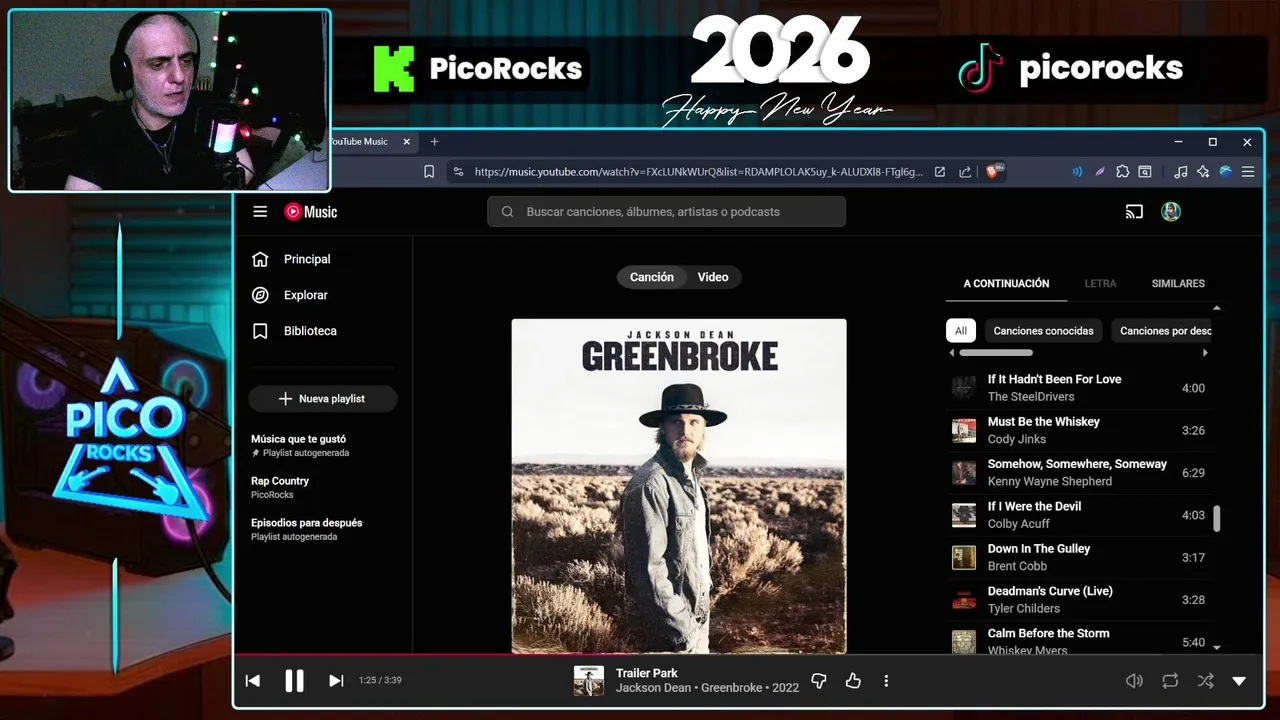Image resolution: width=1280 pixels, height=720 pixels.
Task: Pause the playing song
Action: pos(294,681)
